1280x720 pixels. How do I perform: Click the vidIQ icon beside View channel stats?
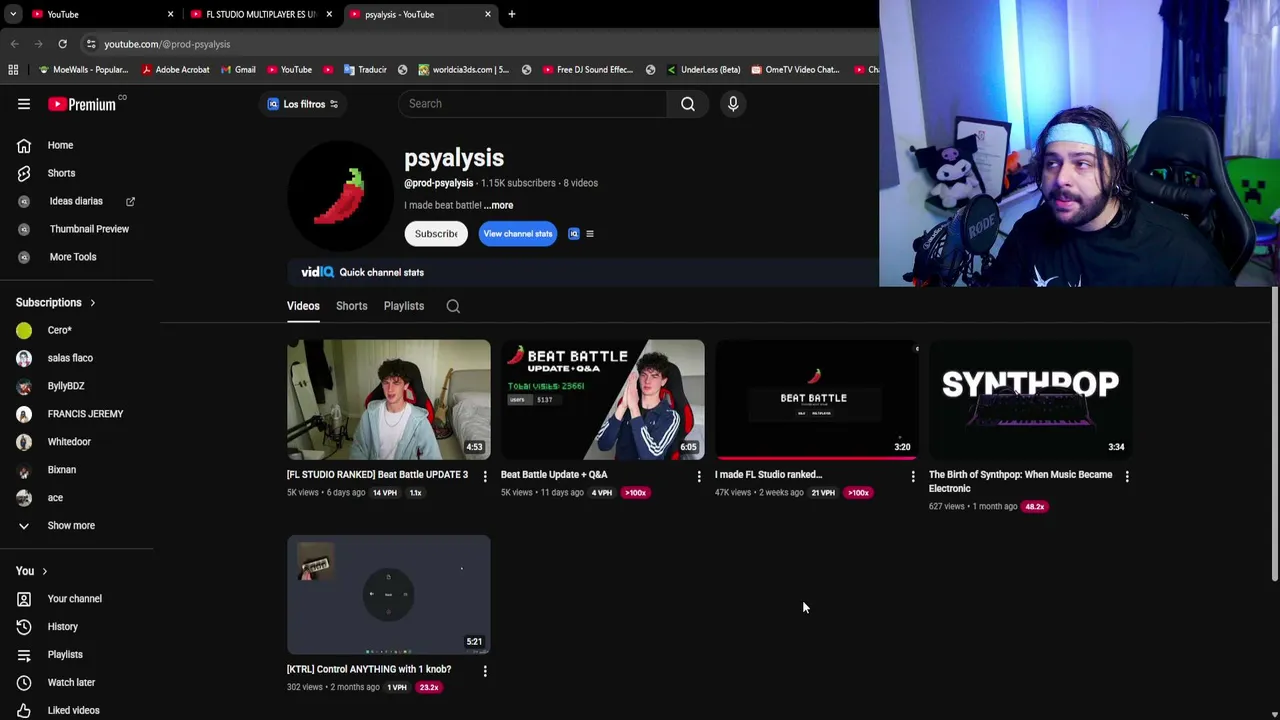574,234
